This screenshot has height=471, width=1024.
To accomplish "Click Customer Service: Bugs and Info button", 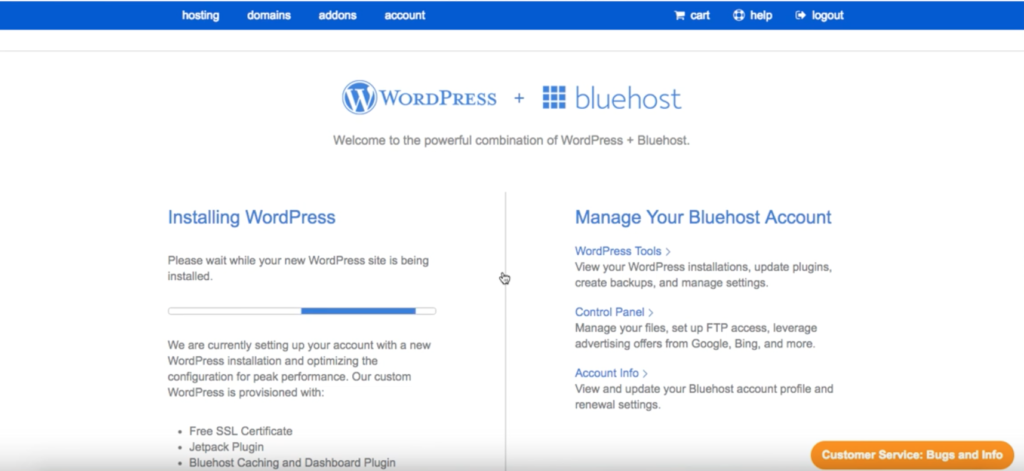I will (912, 455).
